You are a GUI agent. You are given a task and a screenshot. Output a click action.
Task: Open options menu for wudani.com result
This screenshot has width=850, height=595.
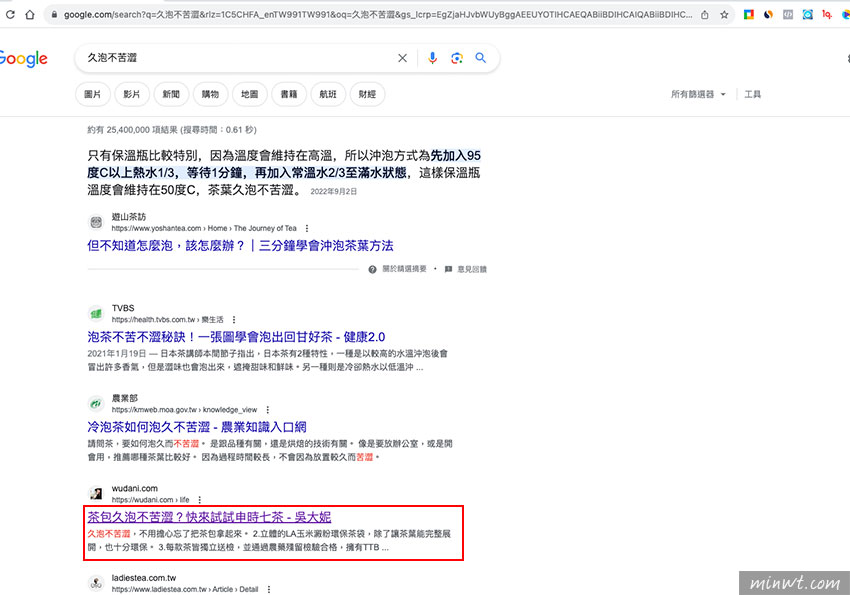point(199,500)
